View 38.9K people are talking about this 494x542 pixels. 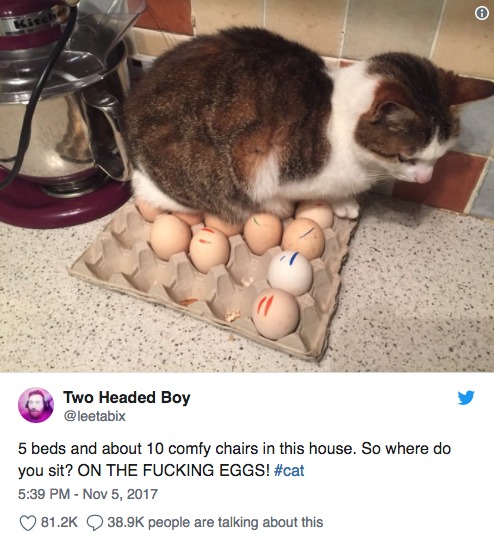point(215,522)
